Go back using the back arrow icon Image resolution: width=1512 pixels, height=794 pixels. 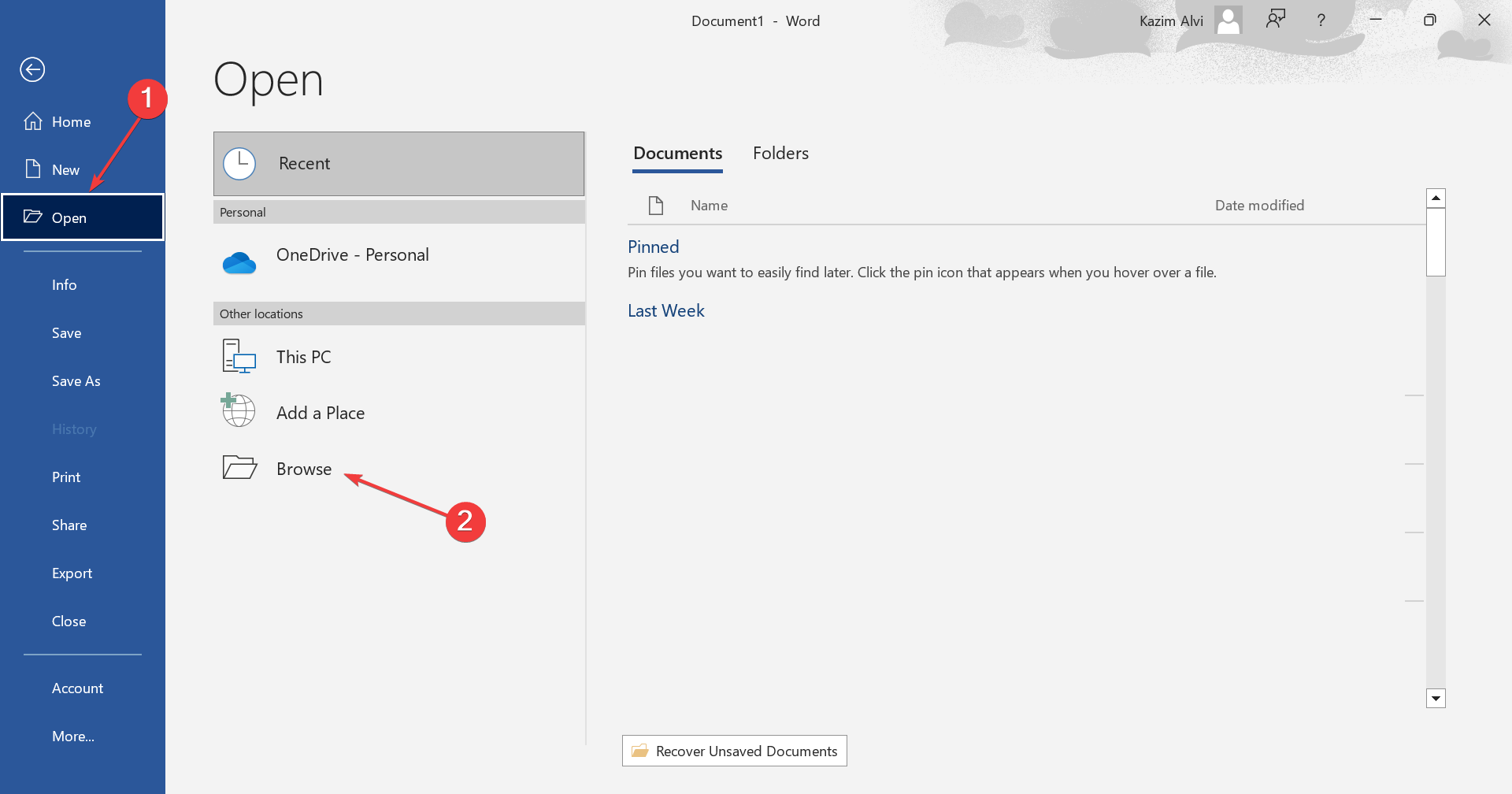[32, 69]
